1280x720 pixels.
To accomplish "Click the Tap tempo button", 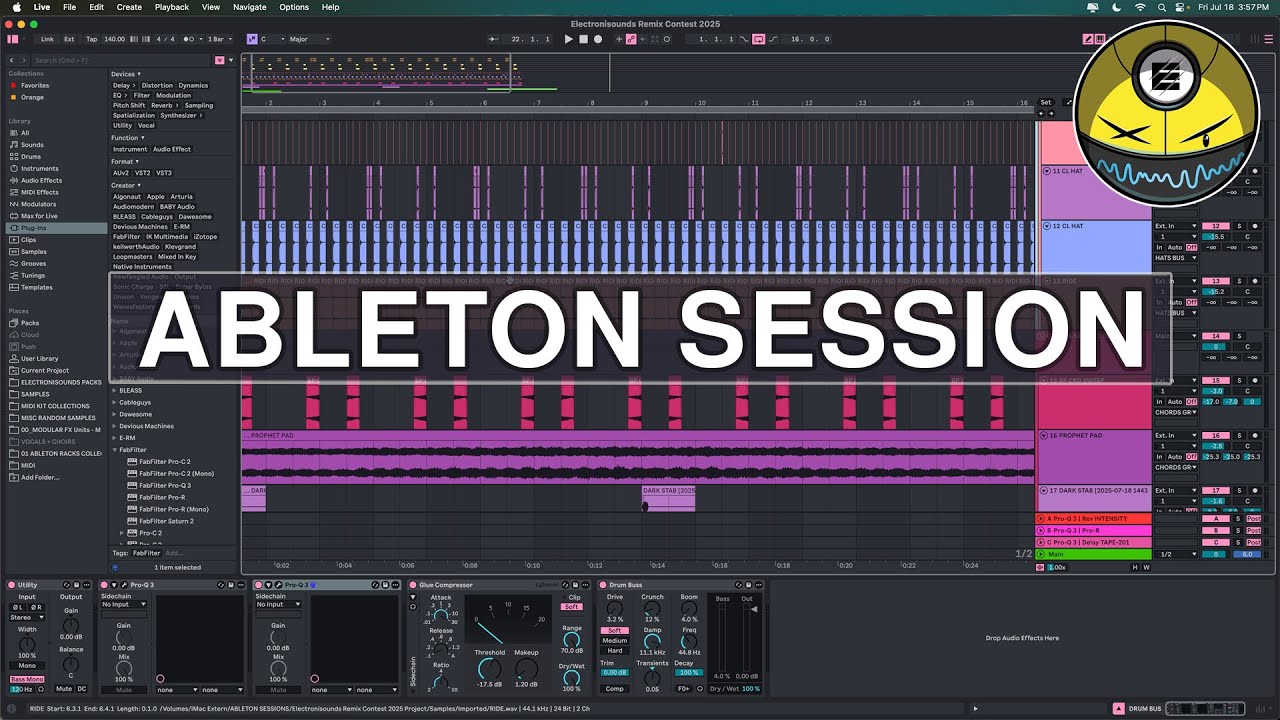I will [x=91, y=39].
